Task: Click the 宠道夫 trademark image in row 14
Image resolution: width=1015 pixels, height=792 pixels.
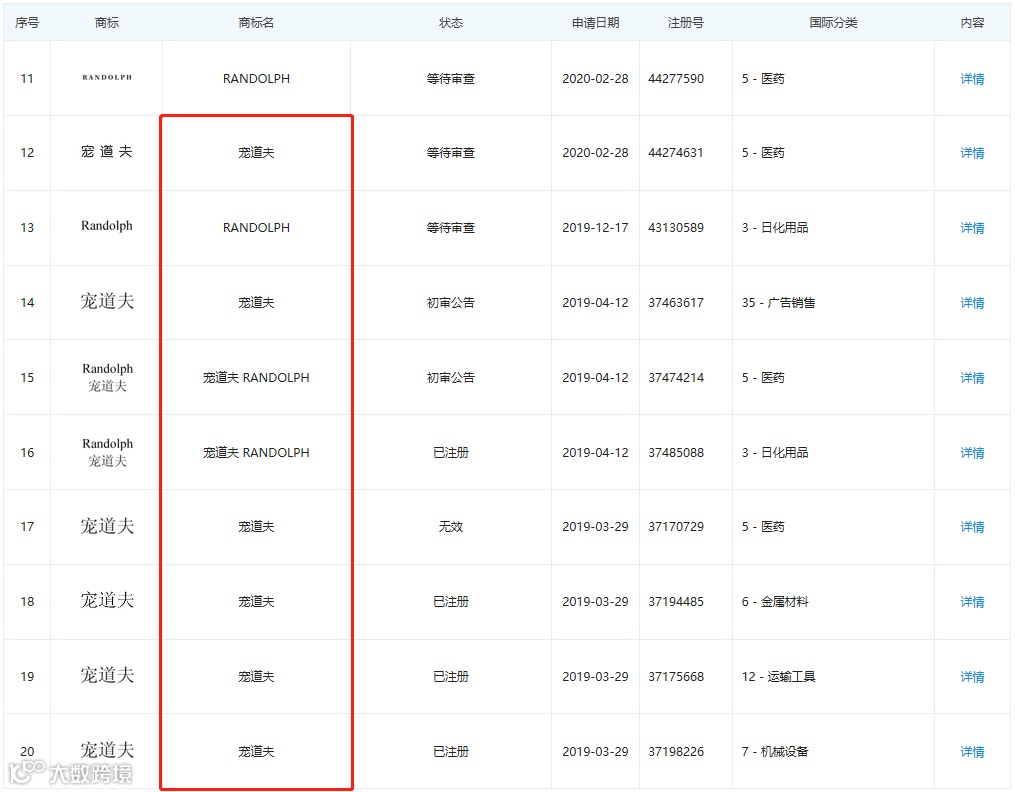Action: [x=107, y=301]
